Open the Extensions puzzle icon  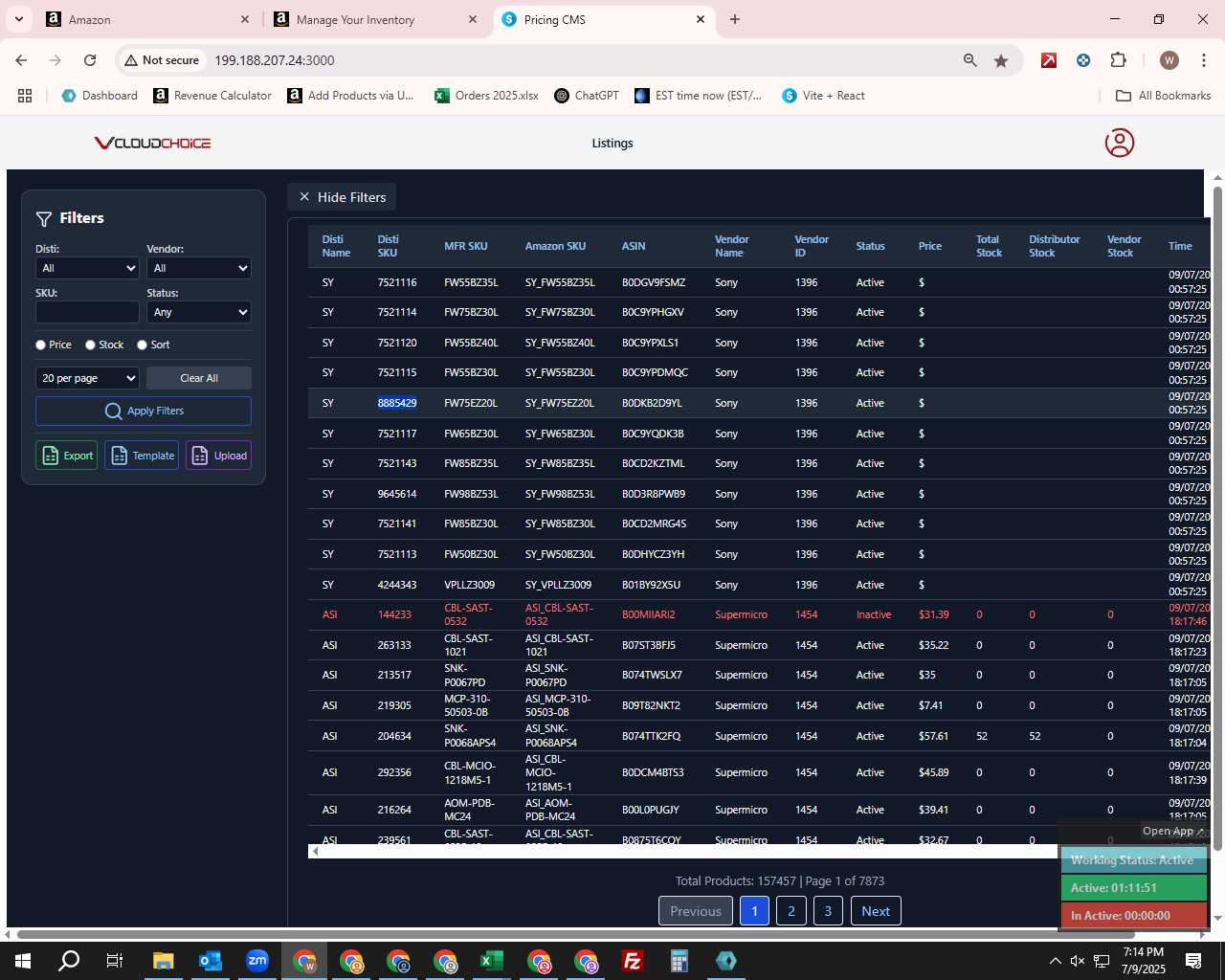point(1119,60)
